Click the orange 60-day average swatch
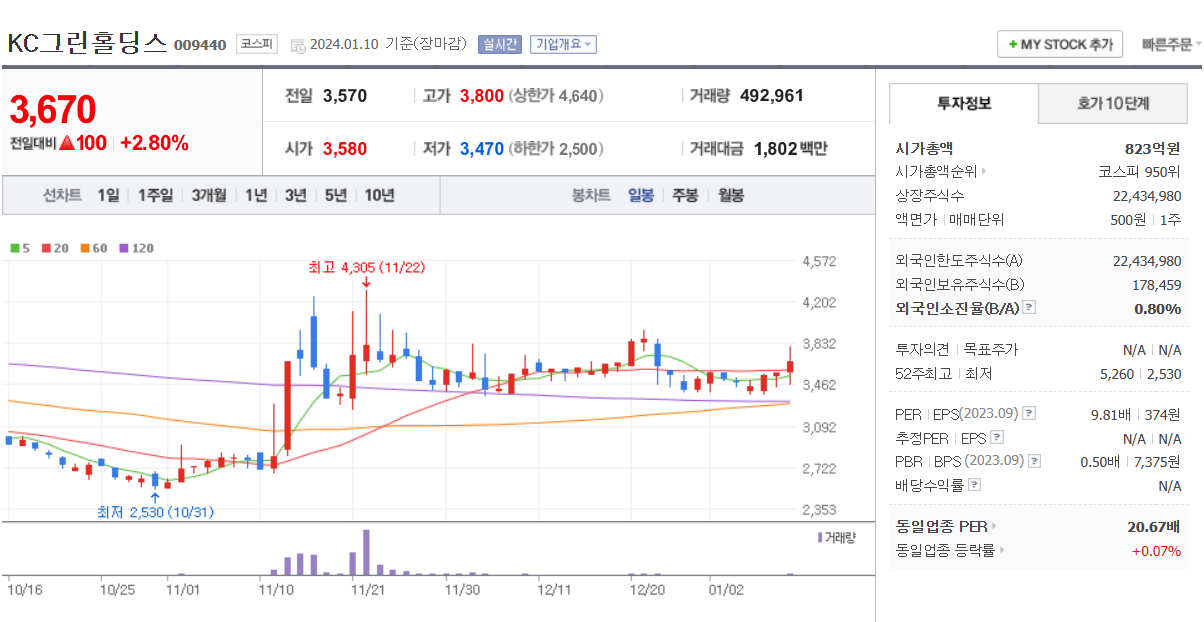Viewport: 1204px width, 622px height. click(x=85, y=248)
